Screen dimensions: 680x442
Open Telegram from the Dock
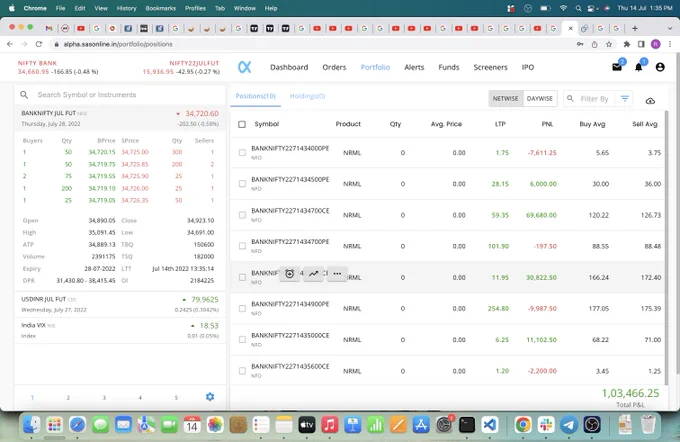point(569,425)
